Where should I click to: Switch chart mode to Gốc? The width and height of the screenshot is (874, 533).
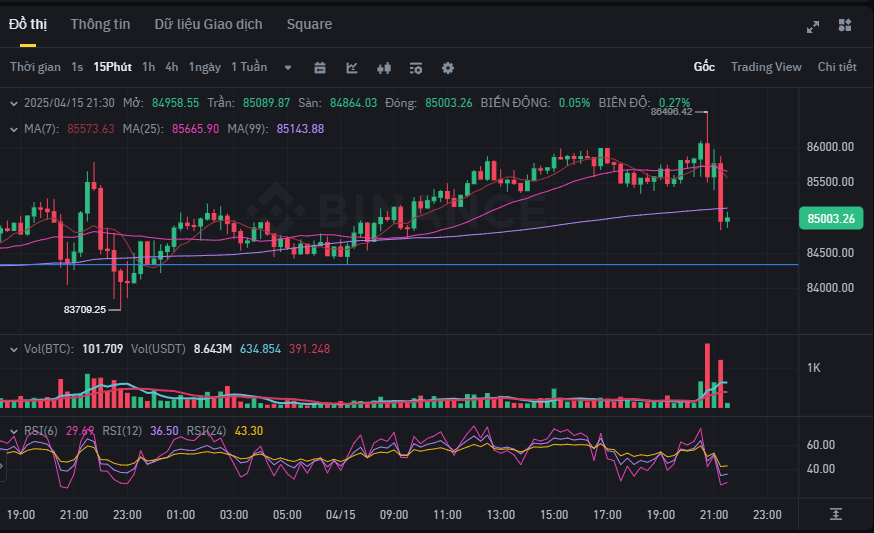(x=704, y=67)
